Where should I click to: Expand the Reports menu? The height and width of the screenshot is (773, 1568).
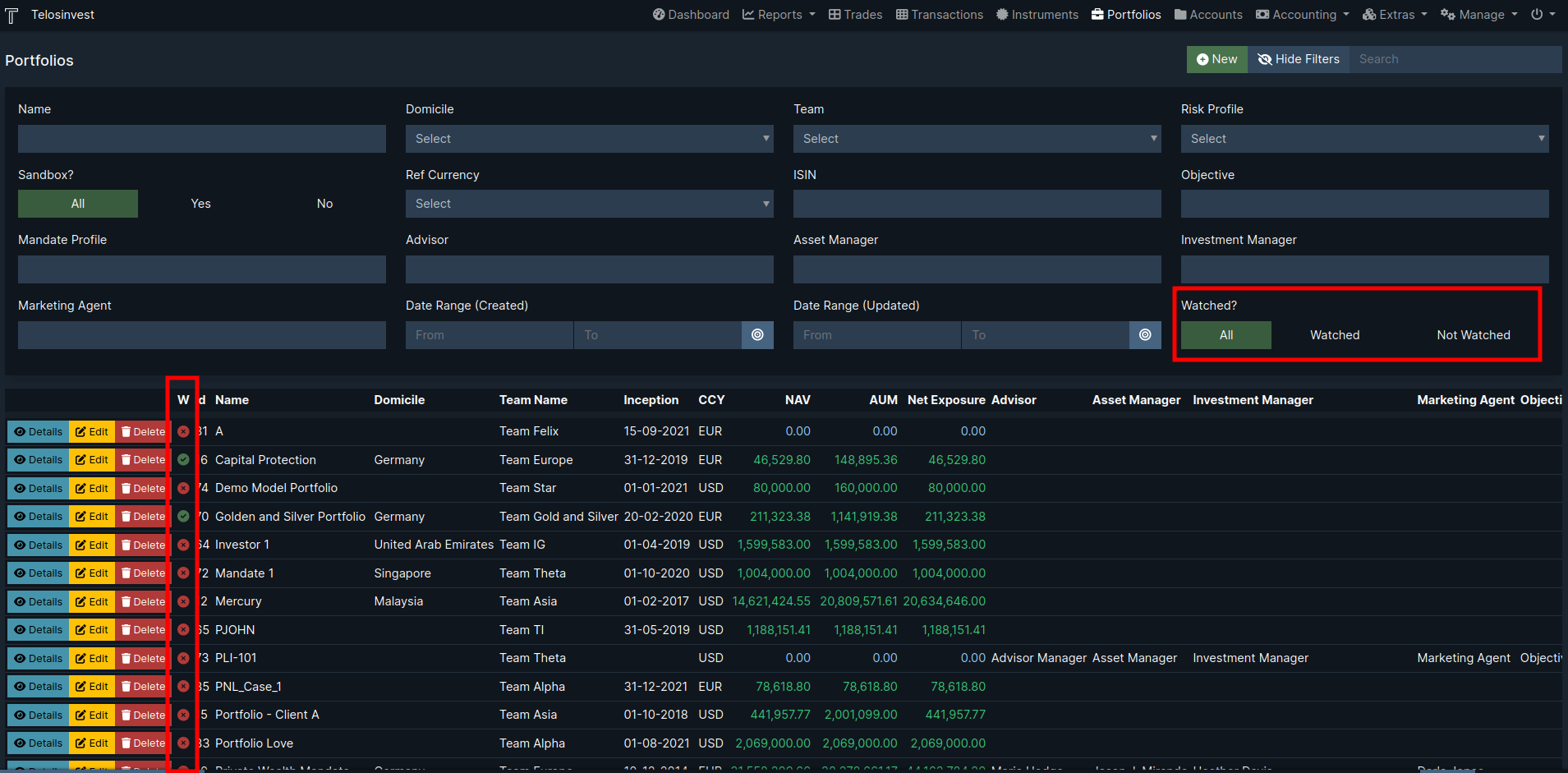779,15
